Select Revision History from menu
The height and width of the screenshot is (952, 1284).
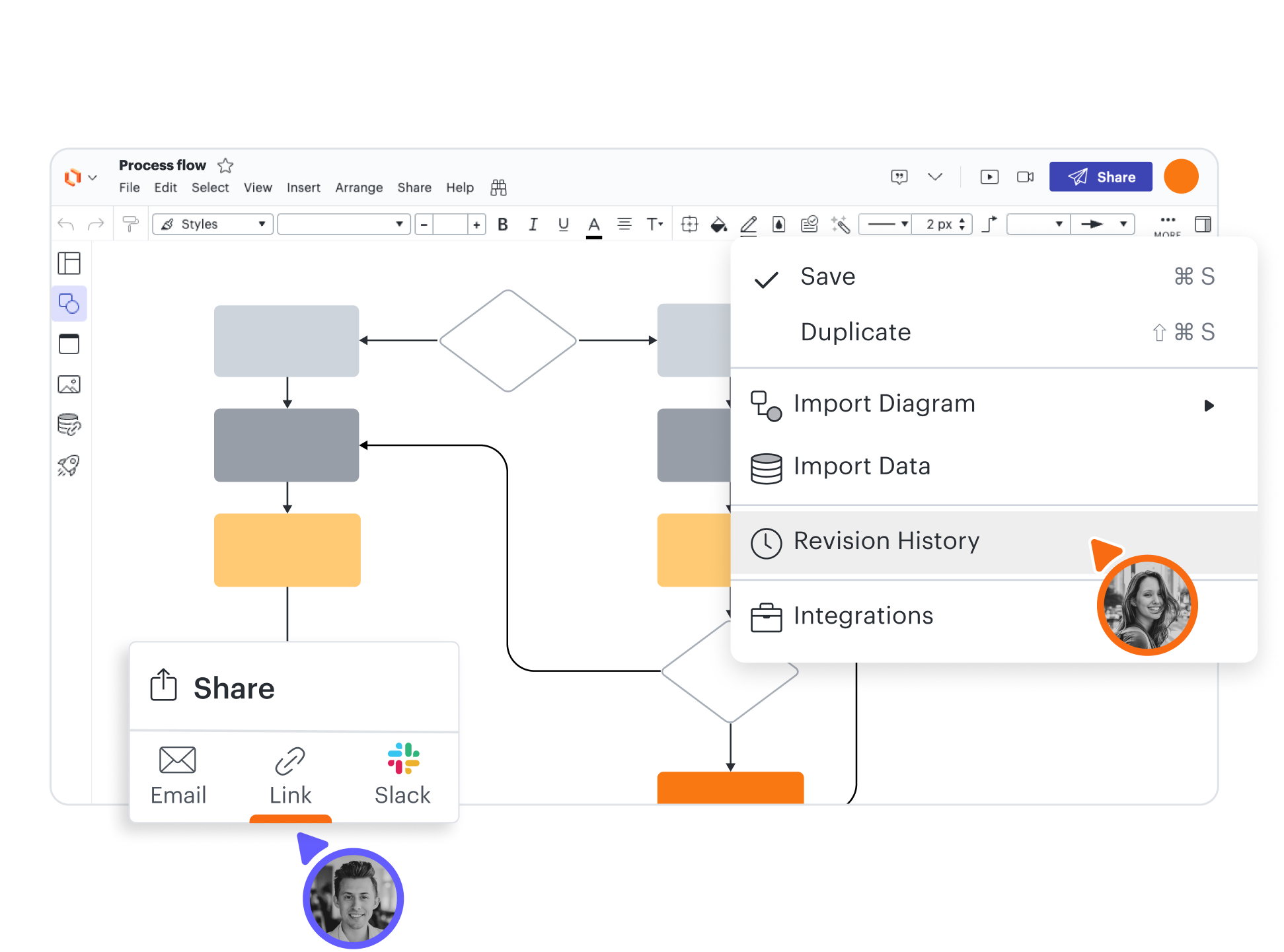click(886, 542)
